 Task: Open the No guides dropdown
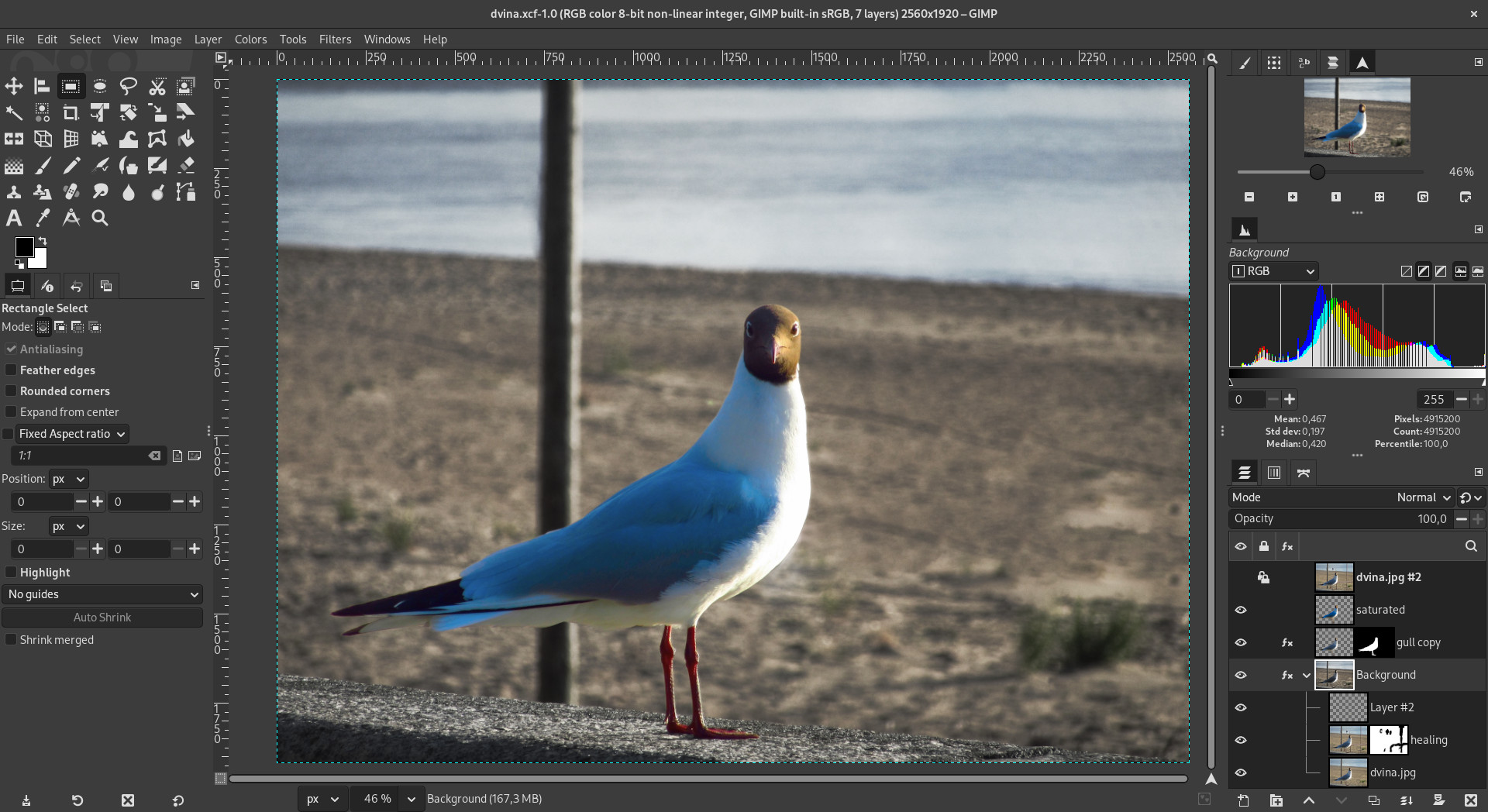click(x=102, y=594)
